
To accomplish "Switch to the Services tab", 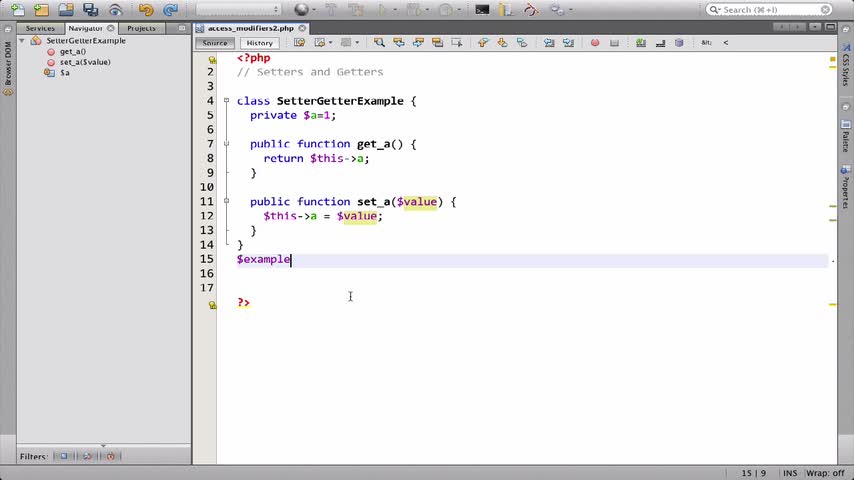I will pyautogui.click(x=40, y=28).
